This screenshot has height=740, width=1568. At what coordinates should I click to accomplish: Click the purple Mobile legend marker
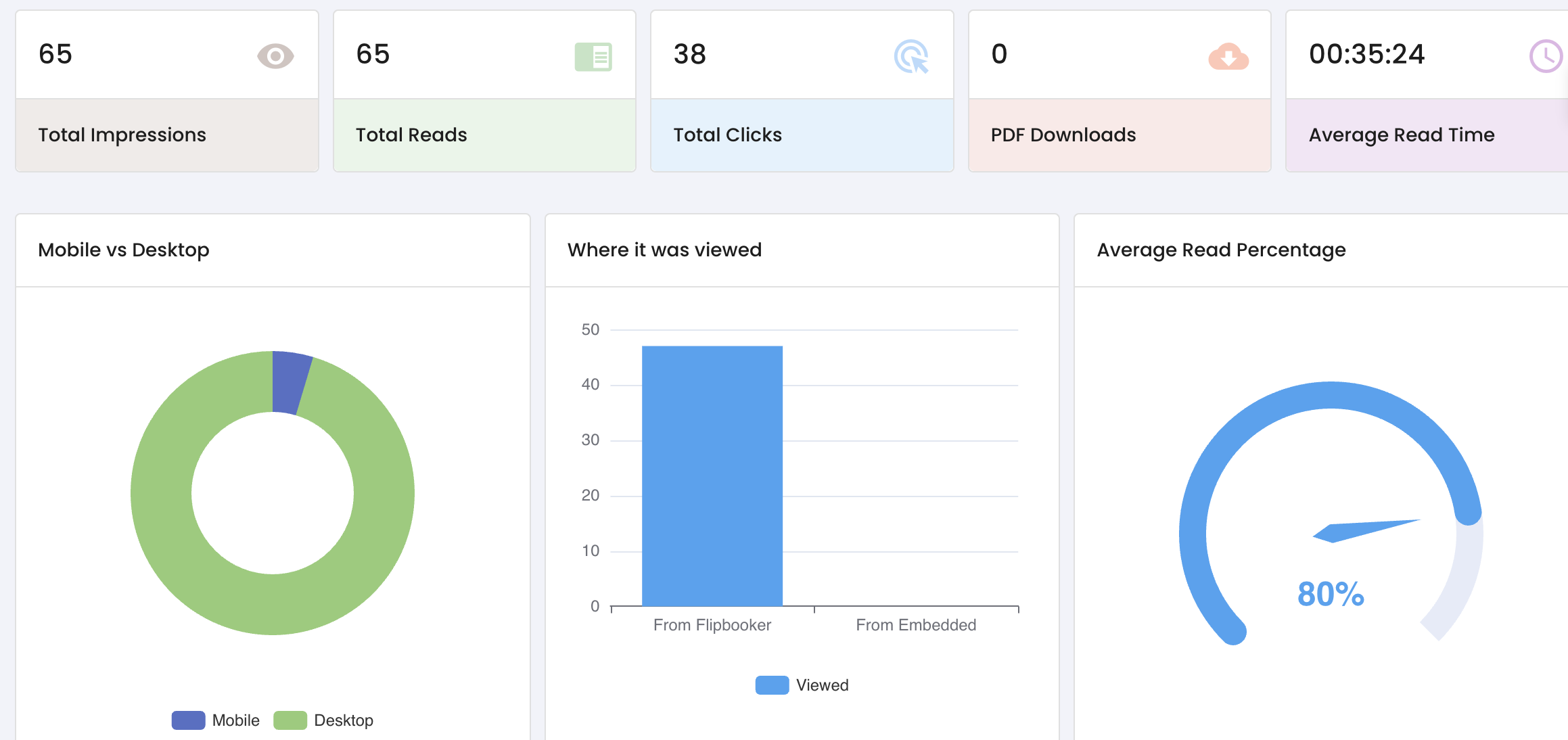[189, 720]
